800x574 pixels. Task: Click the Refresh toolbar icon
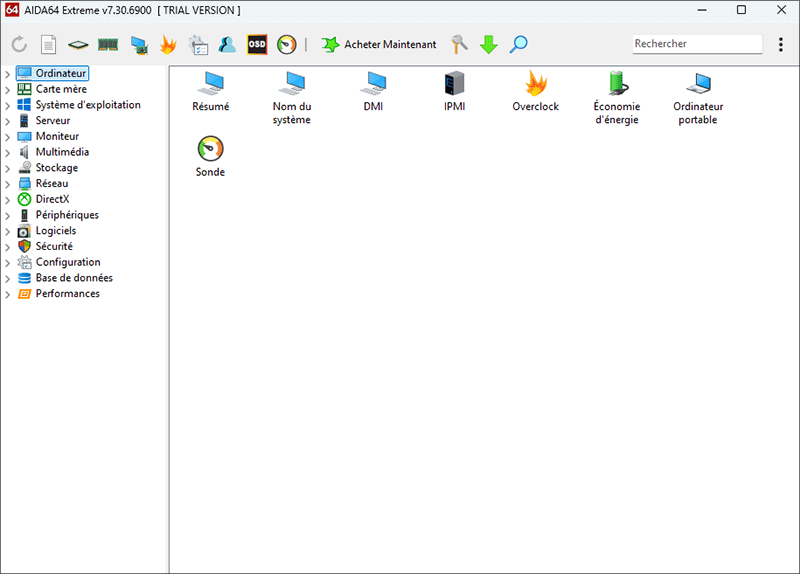[19, 45]
